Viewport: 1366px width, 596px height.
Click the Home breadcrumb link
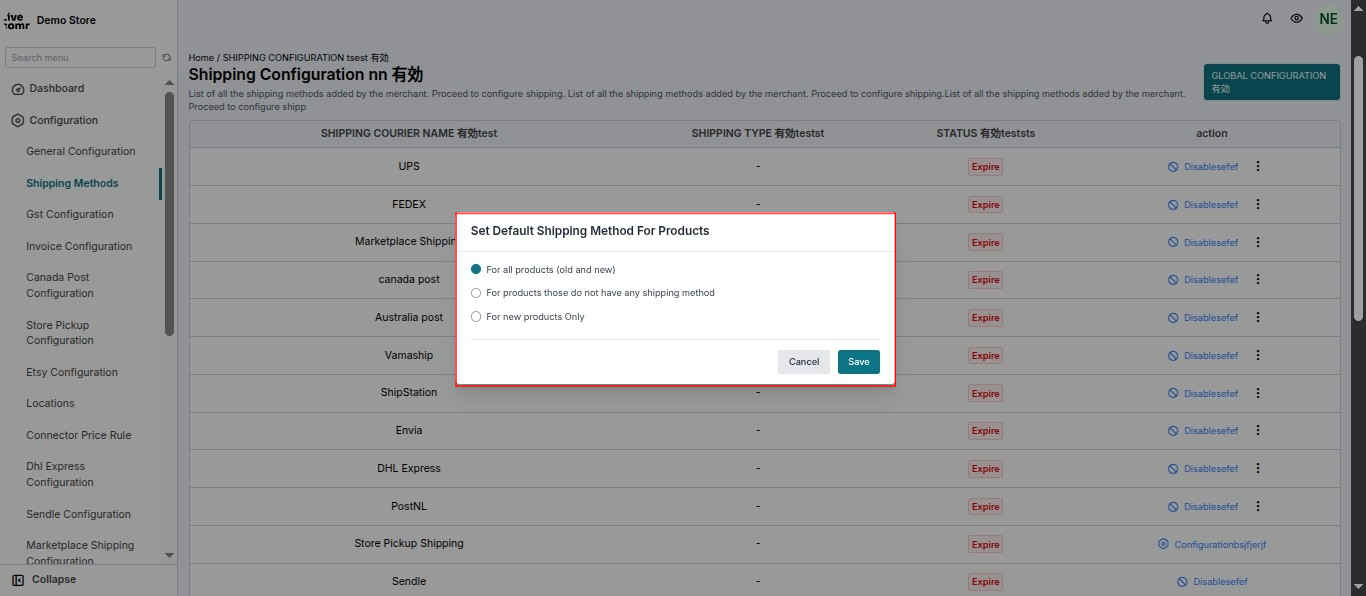pos(201,59)
